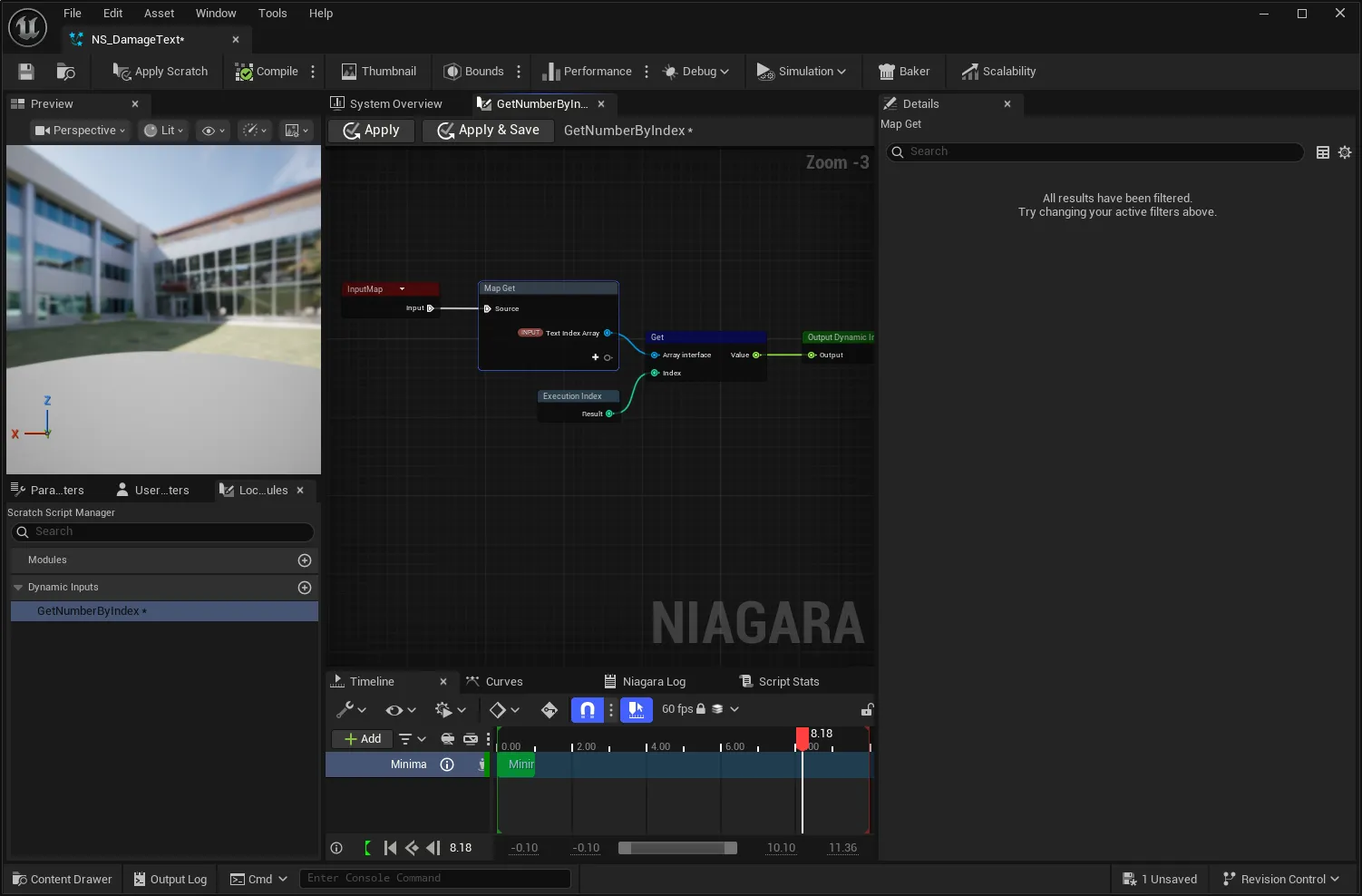The height and width of the screenshot is (896, 1362).
Task: Add a new Dynamic Input
Action: (305, 588)
